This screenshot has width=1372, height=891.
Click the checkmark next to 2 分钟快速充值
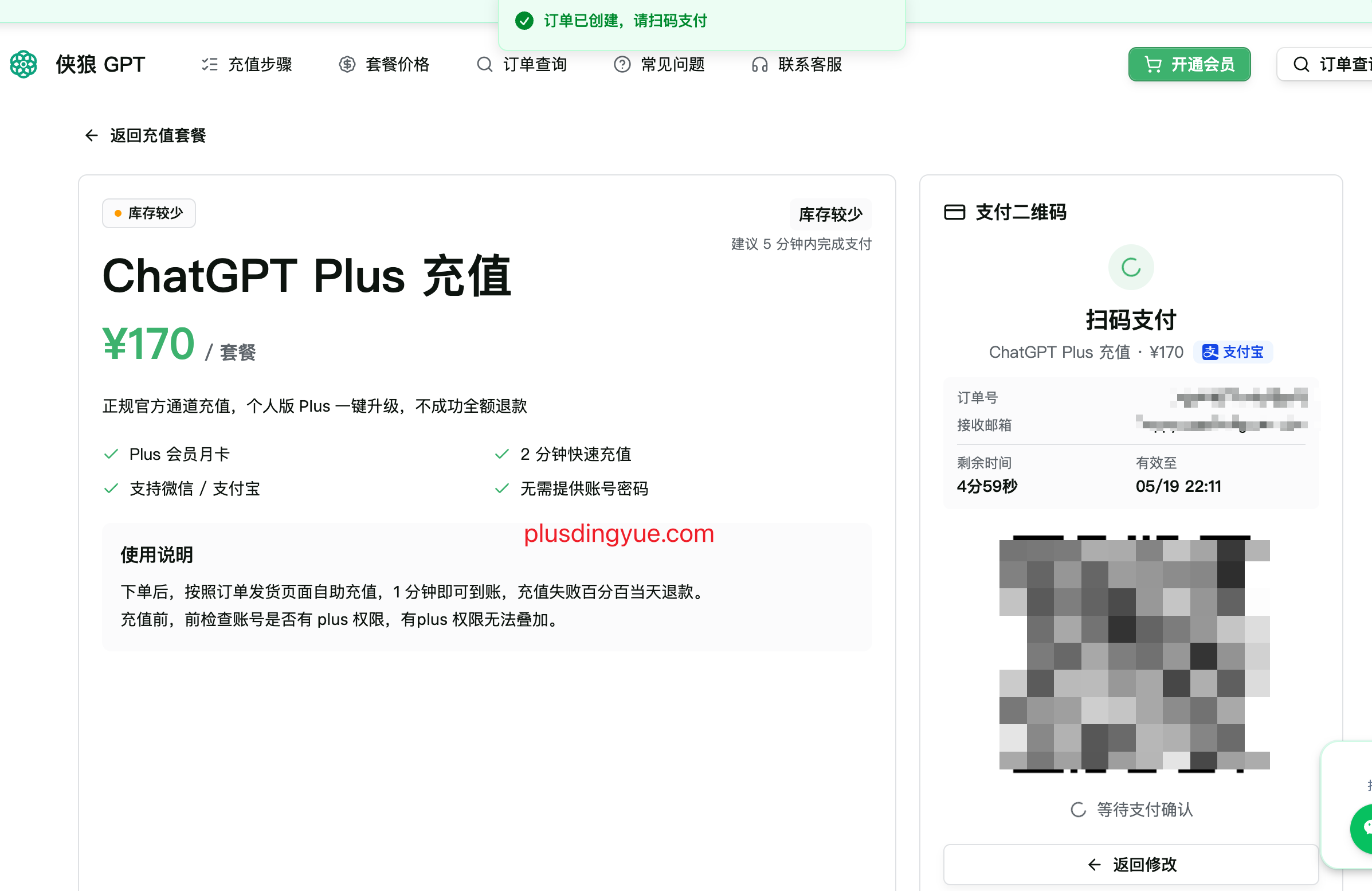[x=502, y=455]
